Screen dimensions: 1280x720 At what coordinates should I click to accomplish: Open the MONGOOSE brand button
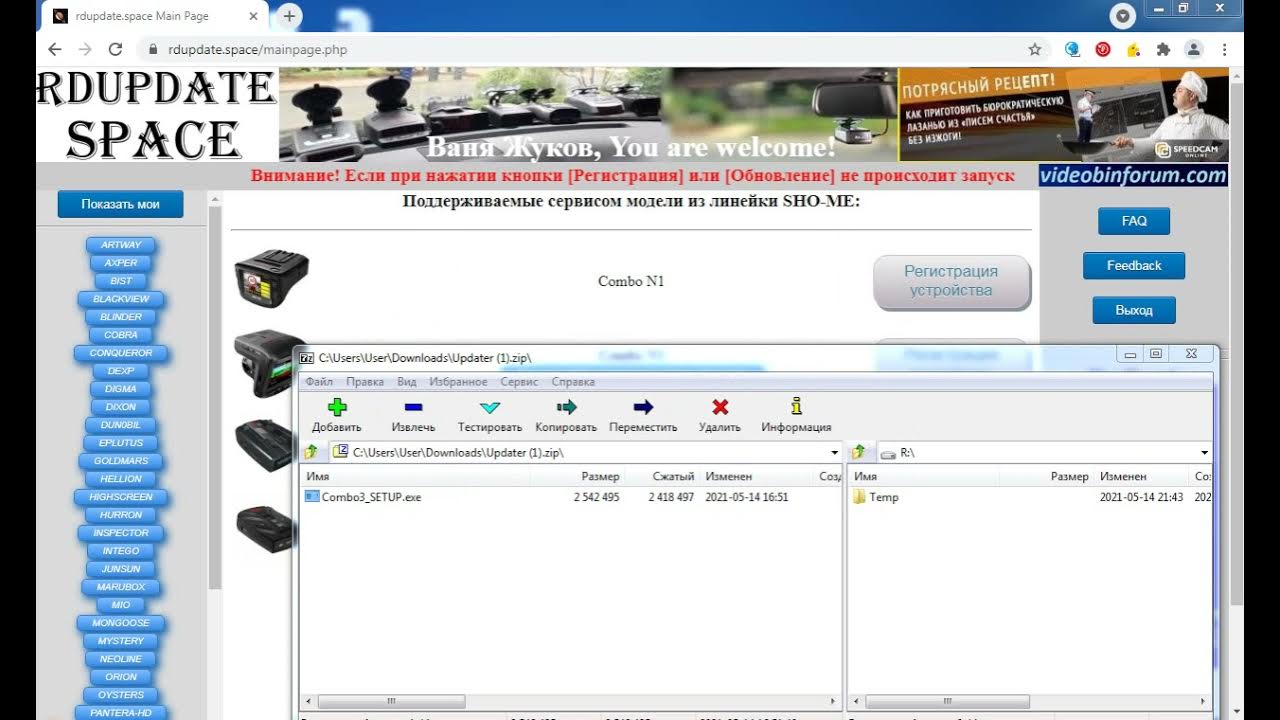coord(121,623)
